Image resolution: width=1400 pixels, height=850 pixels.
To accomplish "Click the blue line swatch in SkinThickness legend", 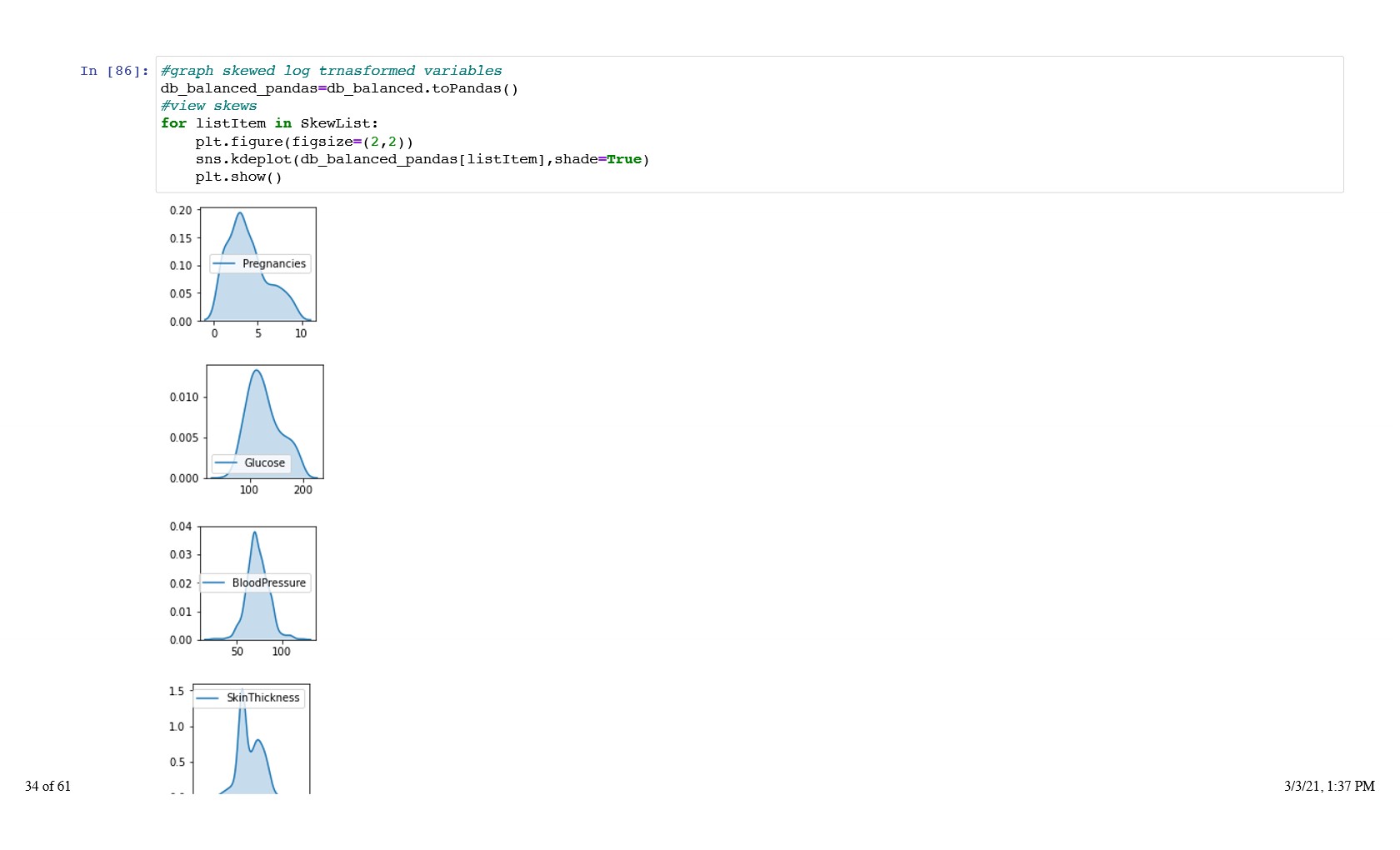I will [208, 698].
